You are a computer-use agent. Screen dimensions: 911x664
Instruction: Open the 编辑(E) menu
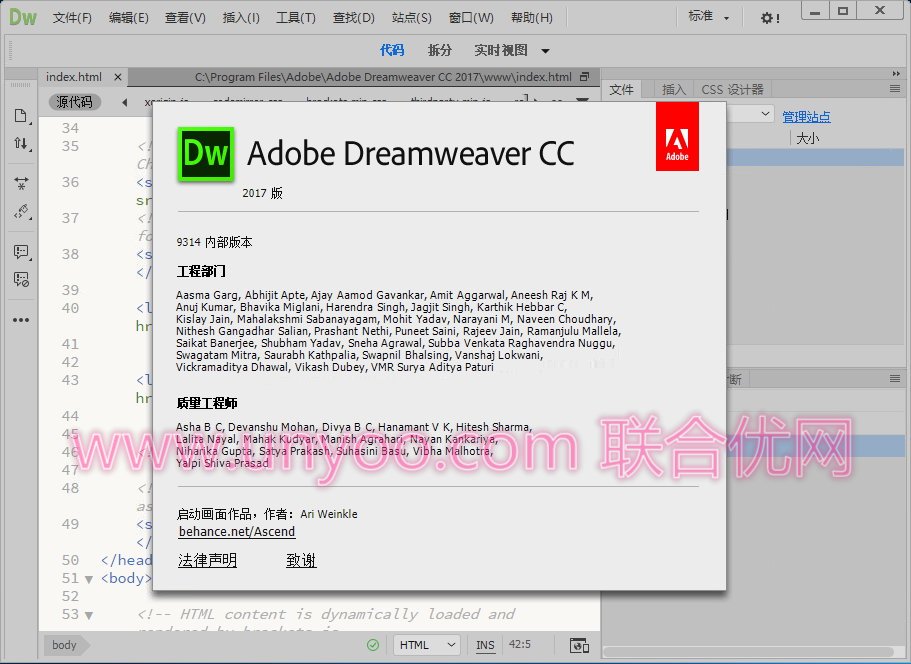(x=128, y=18)
